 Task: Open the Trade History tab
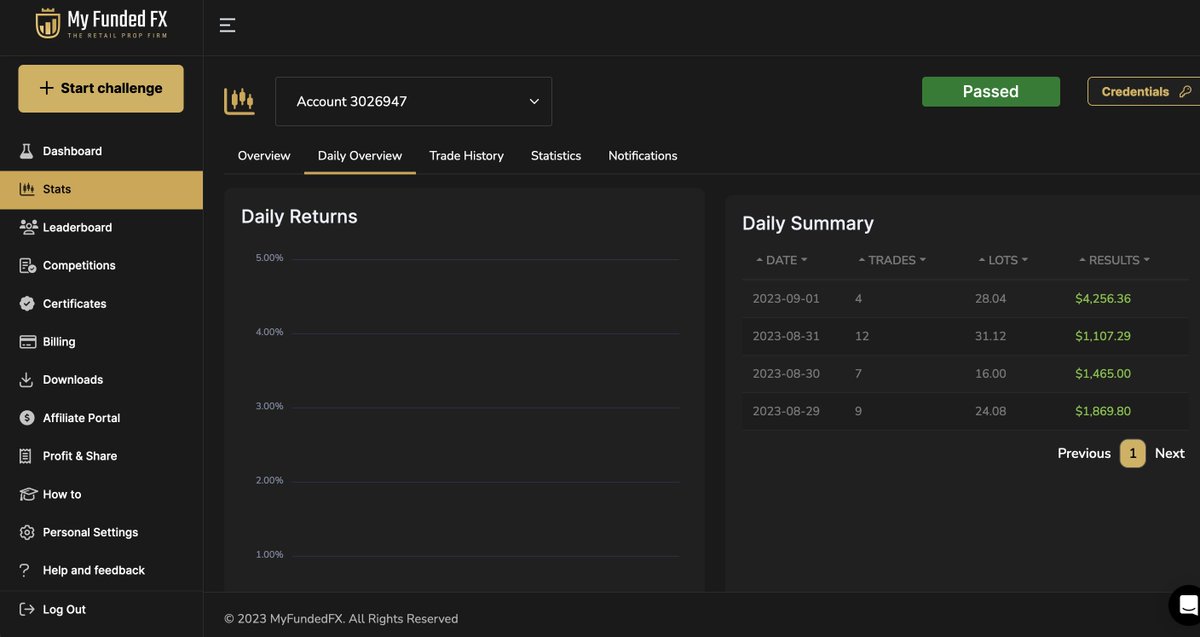coord(466,156)
